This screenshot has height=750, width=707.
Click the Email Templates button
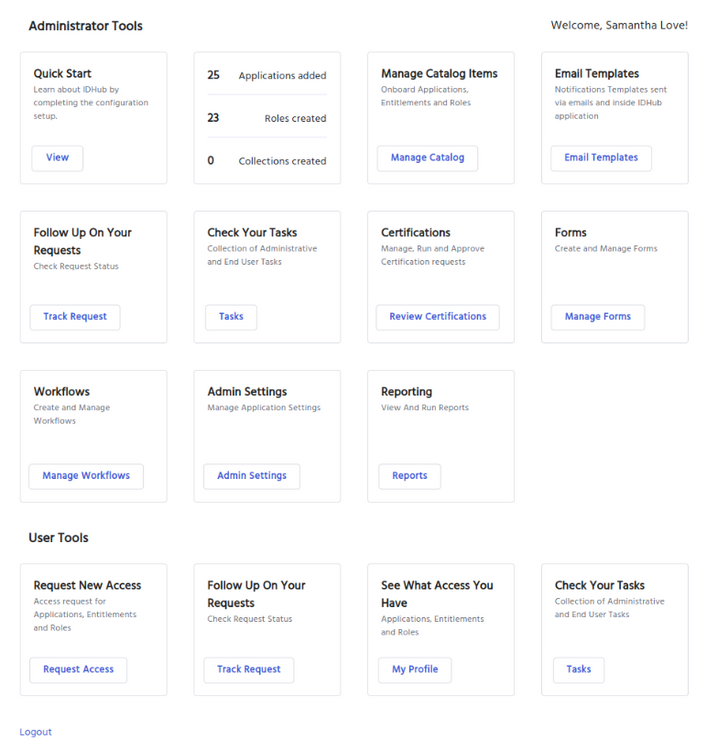pos(600,158)
